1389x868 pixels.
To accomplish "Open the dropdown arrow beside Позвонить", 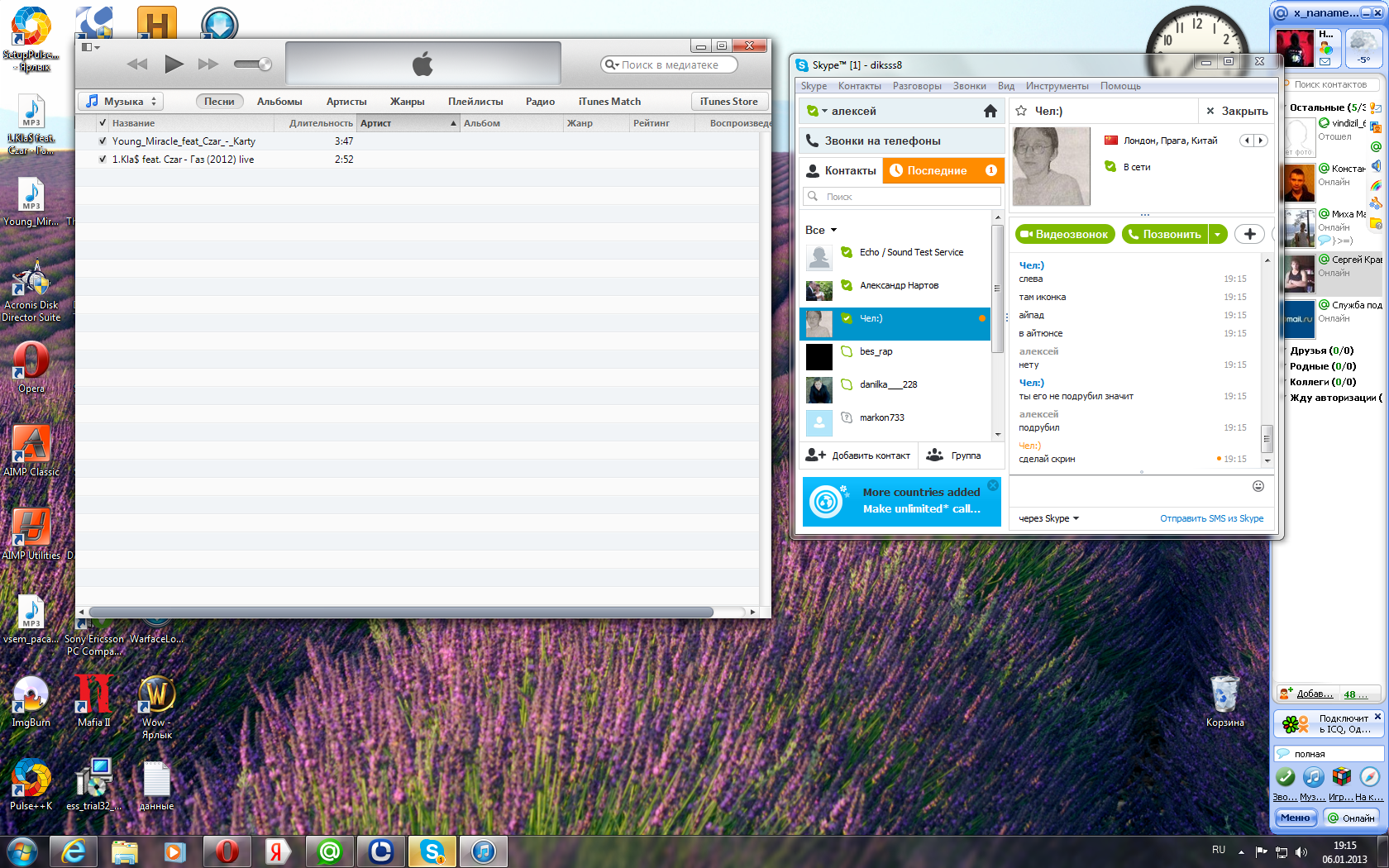I will pyautogui.click(x=1218, y=235).
